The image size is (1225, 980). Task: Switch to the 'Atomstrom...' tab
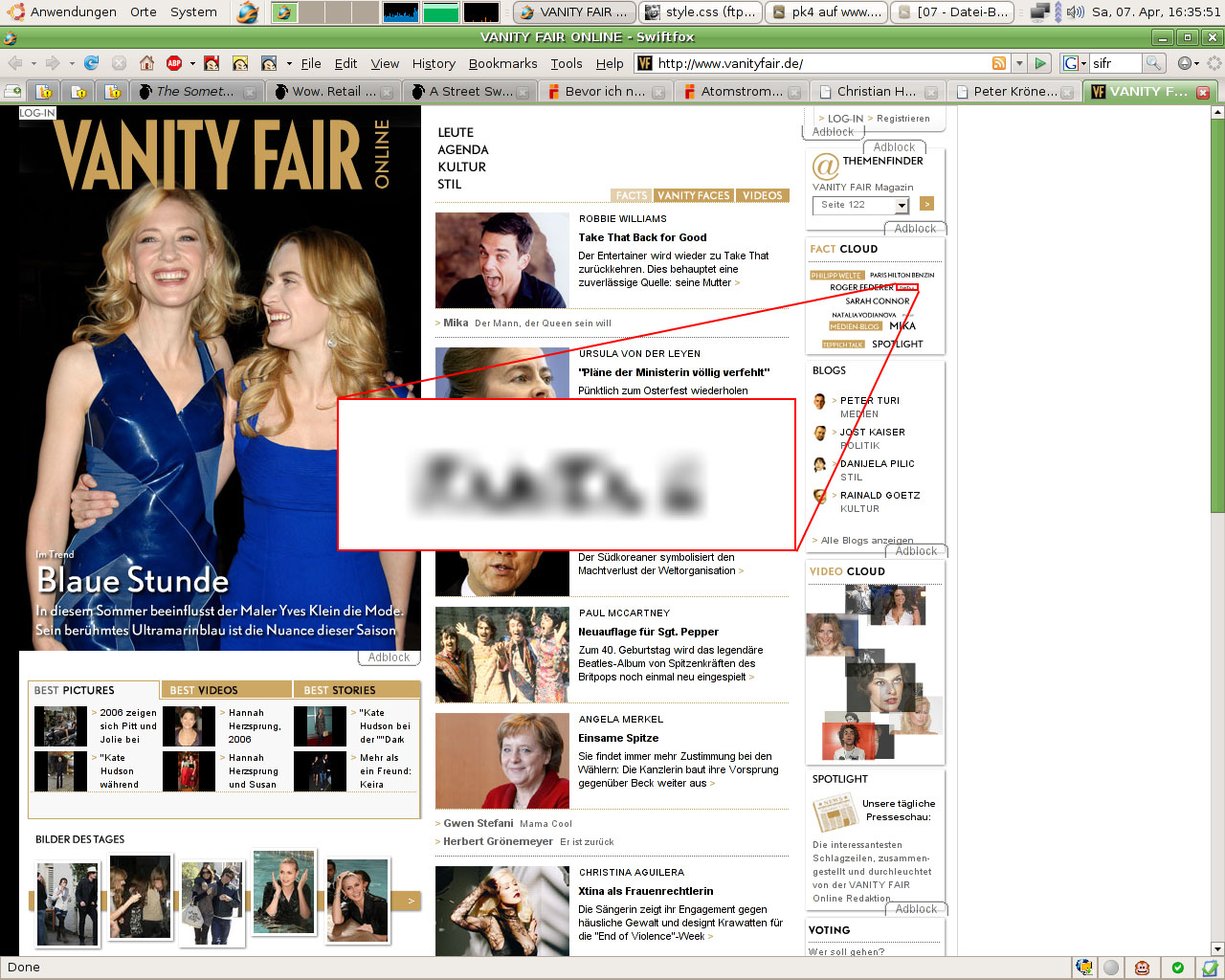click(742, 92)
